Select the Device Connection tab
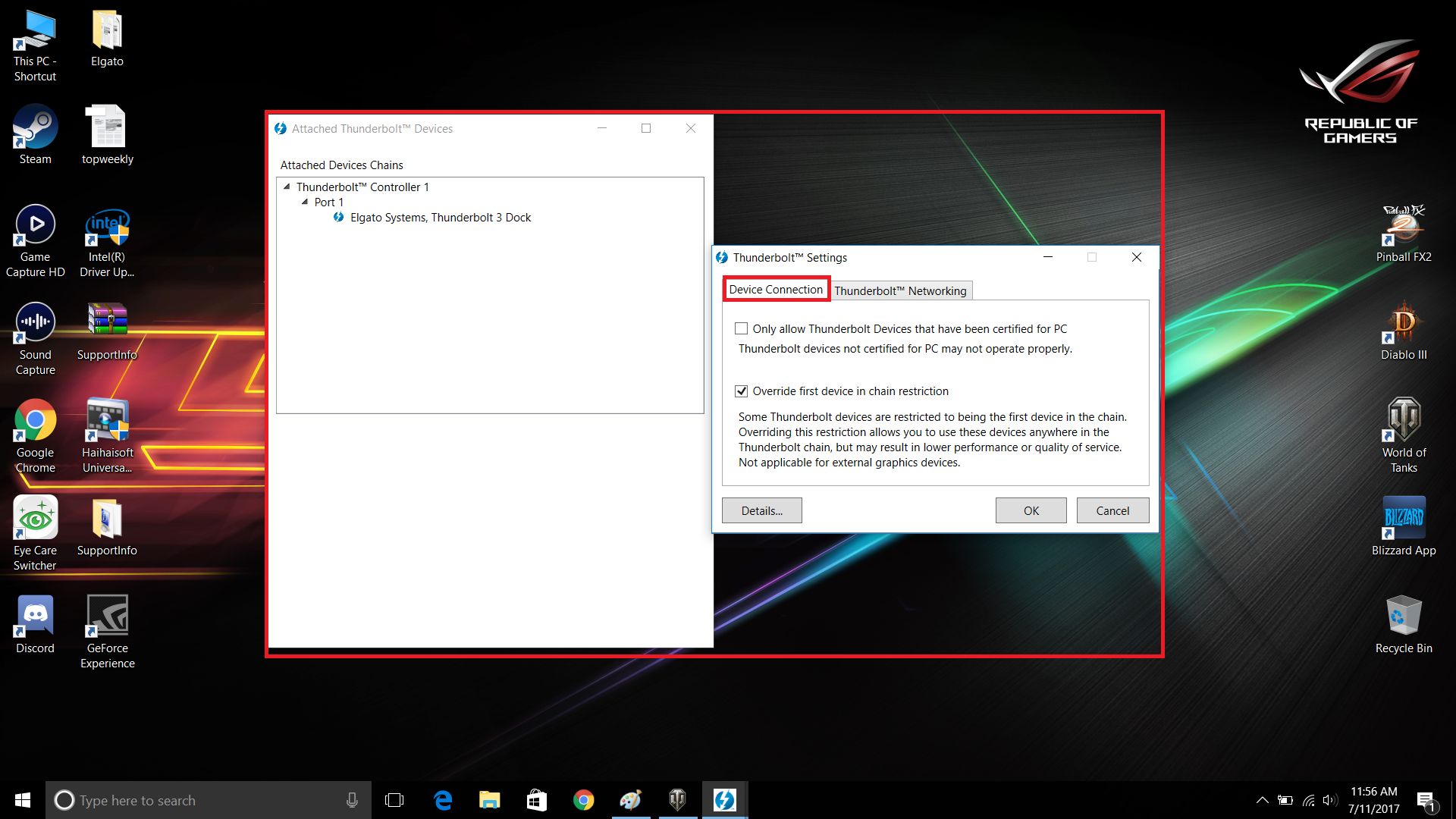The height and width of the screenshot is (819, 1456). [775, 290]
